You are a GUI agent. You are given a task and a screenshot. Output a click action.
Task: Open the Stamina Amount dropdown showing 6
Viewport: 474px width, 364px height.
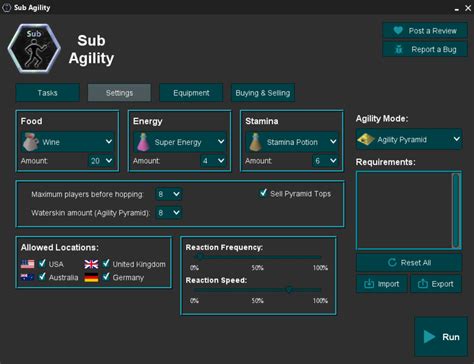(325, 161)
